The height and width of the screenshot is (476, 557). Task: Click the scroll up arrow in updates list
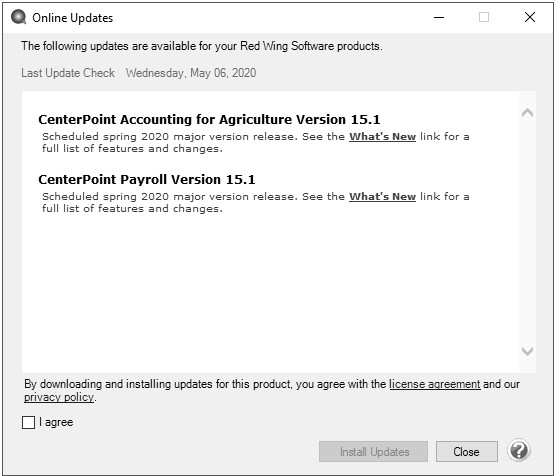tap(527, 113)
